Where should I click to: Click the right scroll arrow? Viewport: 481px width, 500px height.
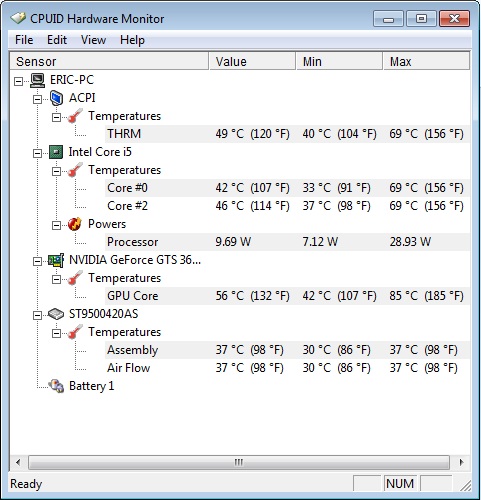coord(461,463)
